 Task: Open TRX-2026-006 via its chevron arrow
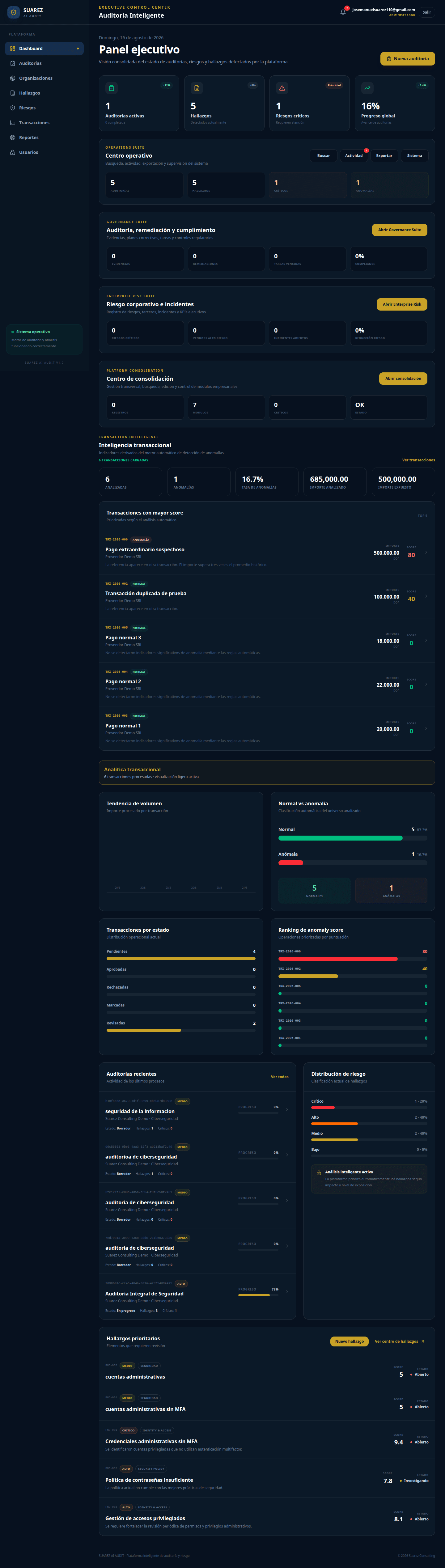coord(426,552)
